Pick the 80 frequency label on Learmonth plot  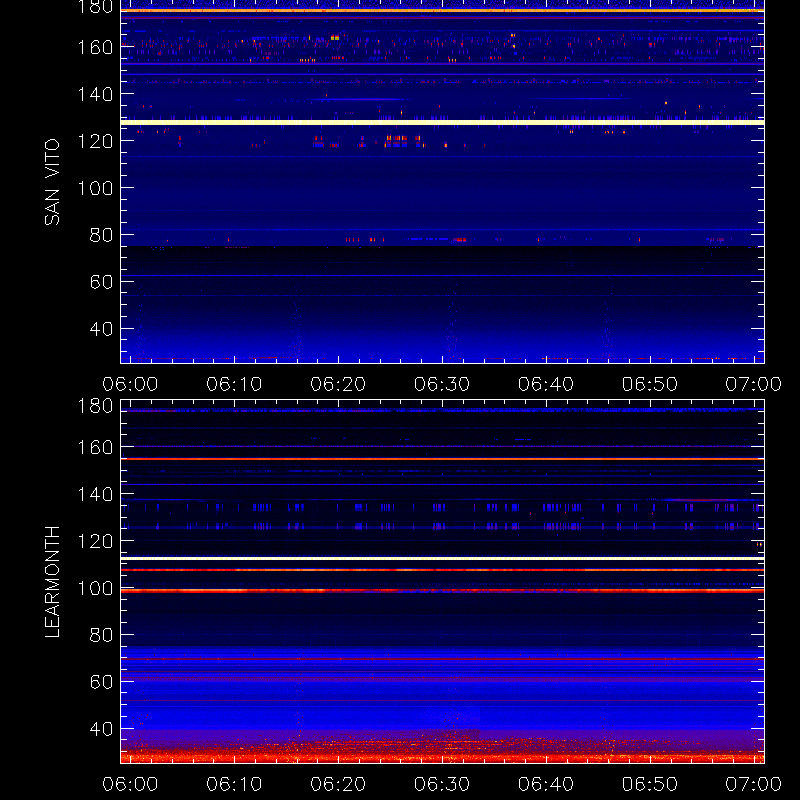pyautogui.click(x=101, y=635)
